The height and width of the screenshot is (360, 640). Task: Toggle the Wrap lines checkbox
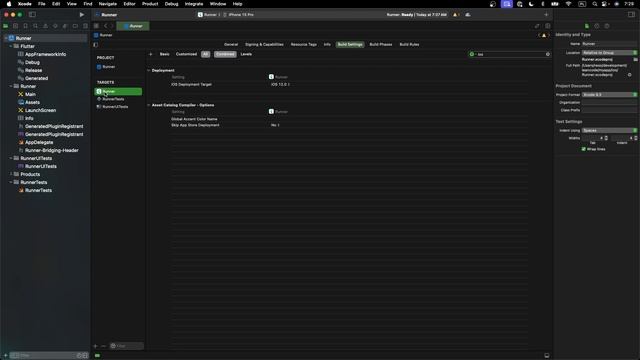[x=583, y=149]
